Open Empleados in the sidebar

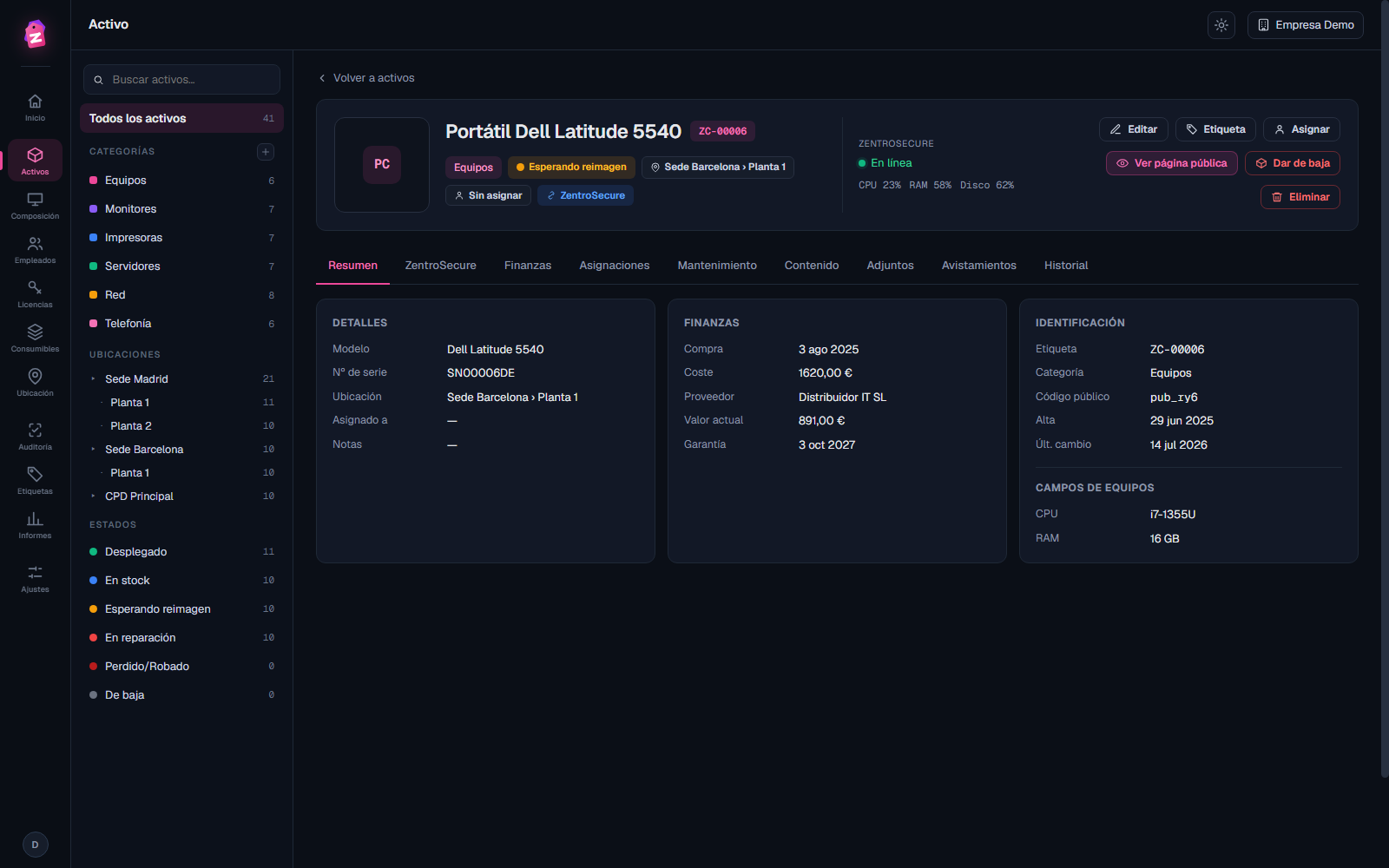pos(35,250)
